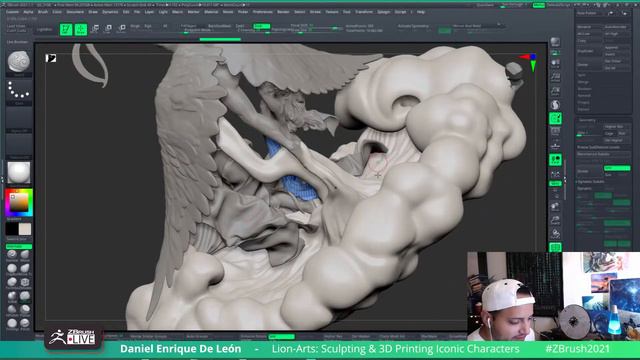Pick a hue in the color picker
This screenshot has width=640, height=360.
tap(19, 202)
